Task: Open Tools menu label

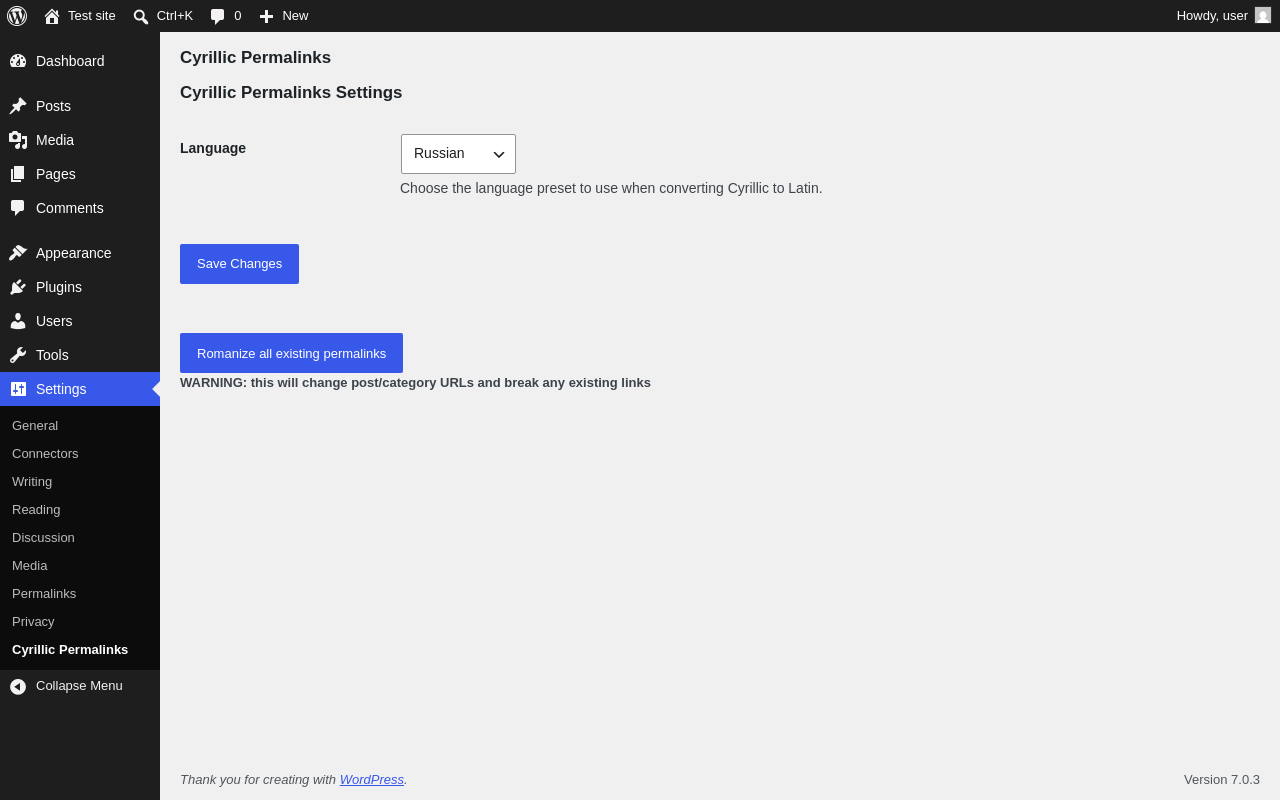Action: coord(52,355)
